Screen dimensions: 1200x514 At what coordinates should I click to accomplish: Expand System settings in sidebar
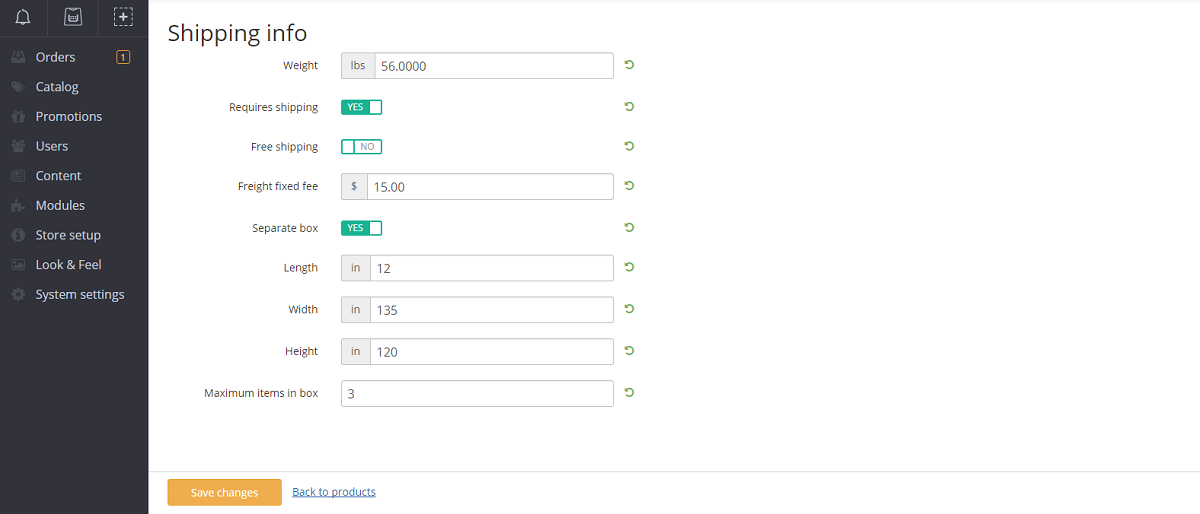(80, 295)
